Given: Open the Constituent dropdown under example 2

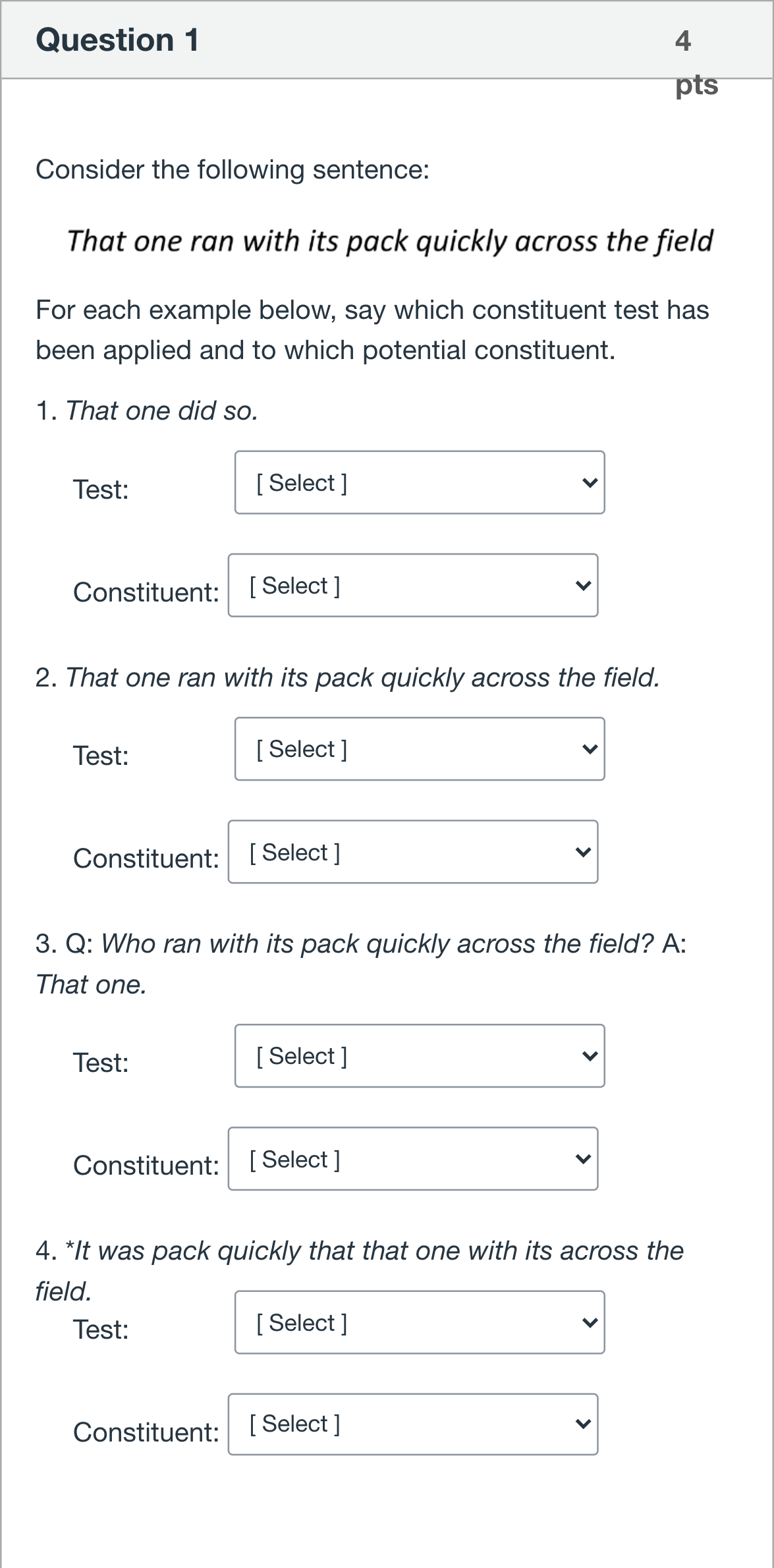Looking at the screenshot, I should point(413,852).
